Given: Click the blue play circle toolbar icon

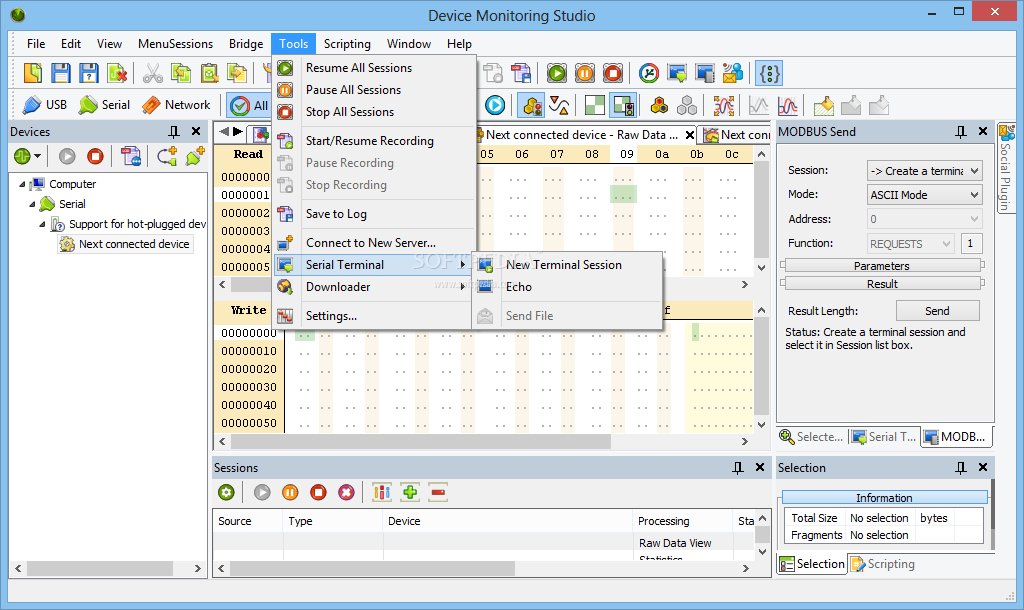Looking at the screenshot, I should point(495,105).
